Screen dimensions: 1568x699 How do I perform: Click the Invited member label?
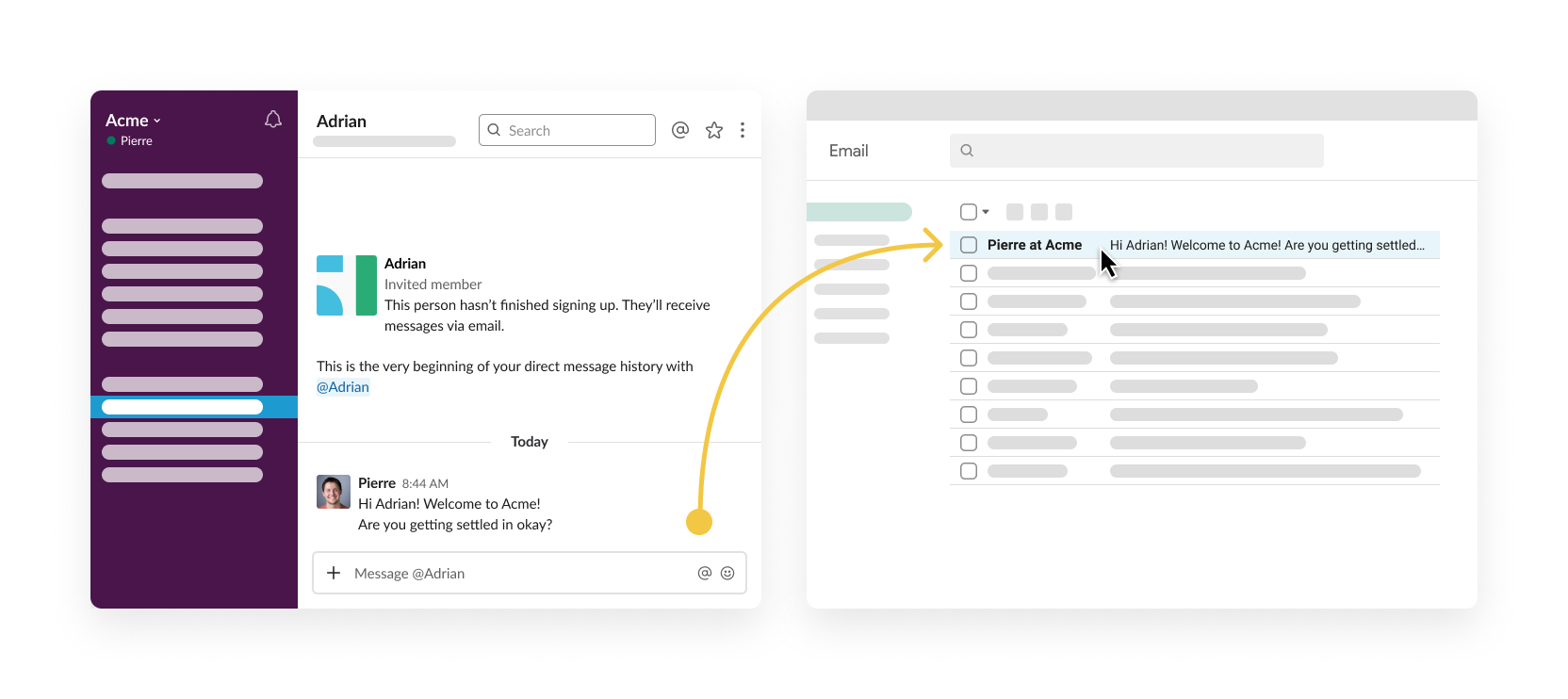click(x=433, y=284)
